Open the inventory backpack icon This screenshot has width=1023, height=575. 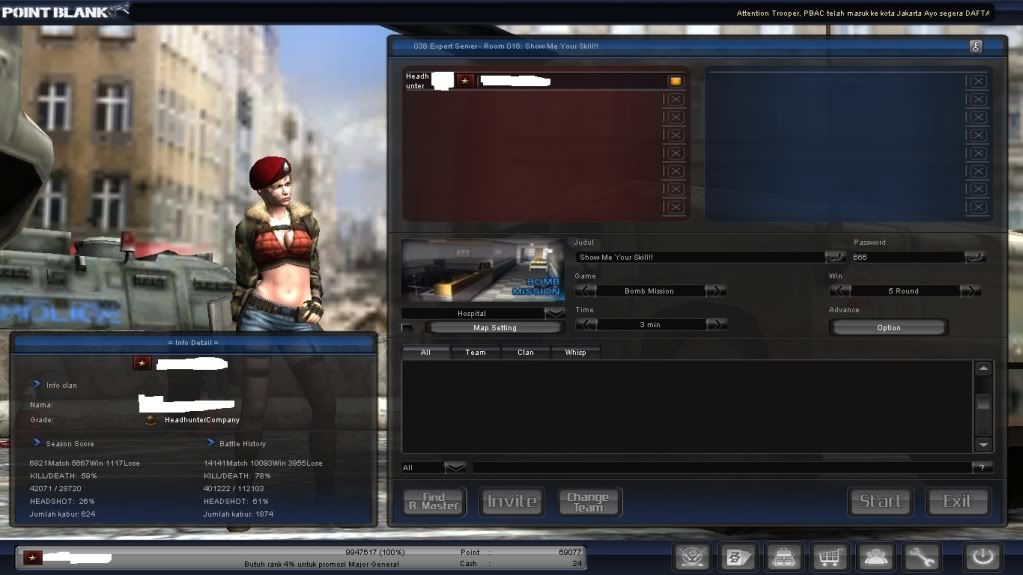783,557
